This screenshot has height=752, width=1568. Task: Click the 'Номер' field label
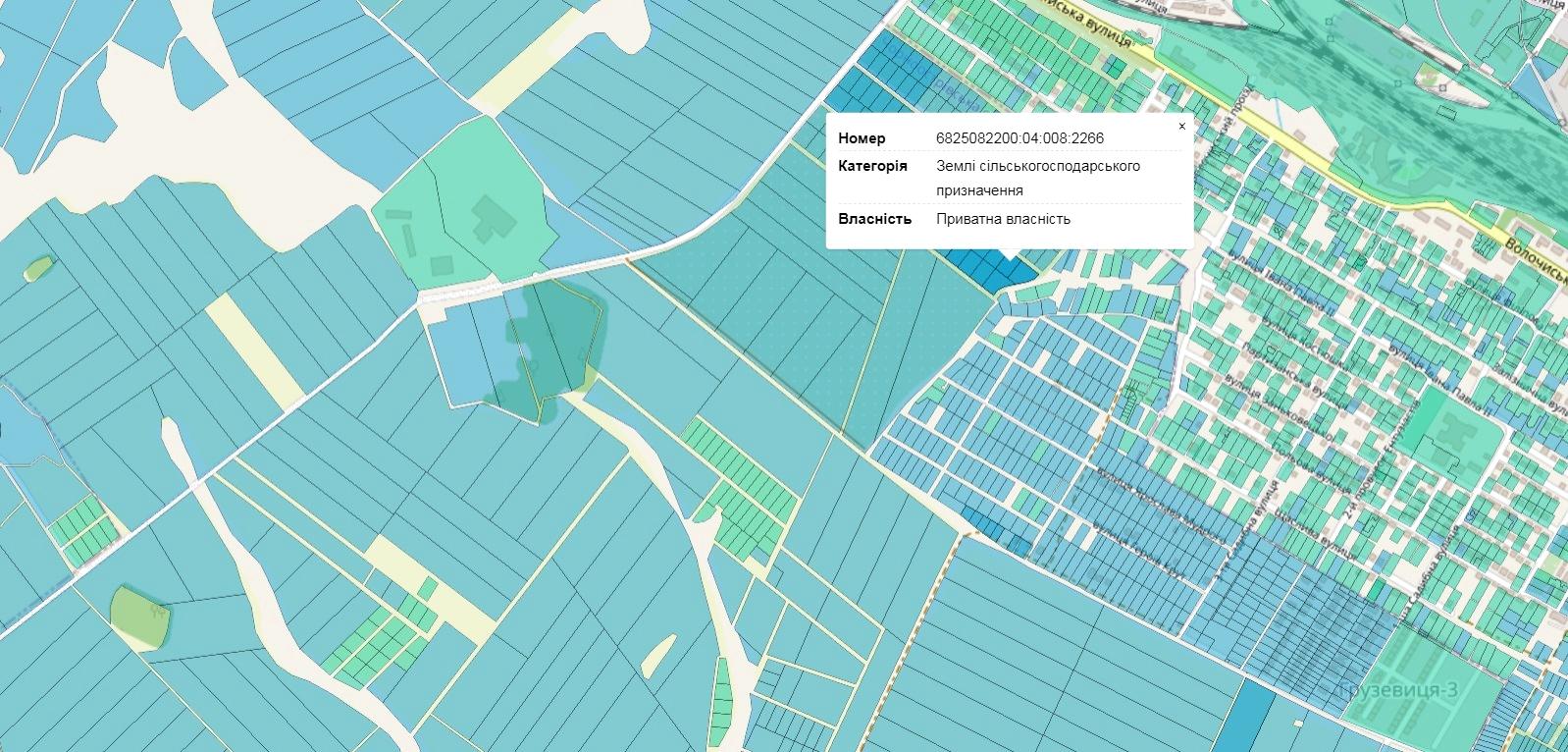pyautogui.click(x=862, y=138)
